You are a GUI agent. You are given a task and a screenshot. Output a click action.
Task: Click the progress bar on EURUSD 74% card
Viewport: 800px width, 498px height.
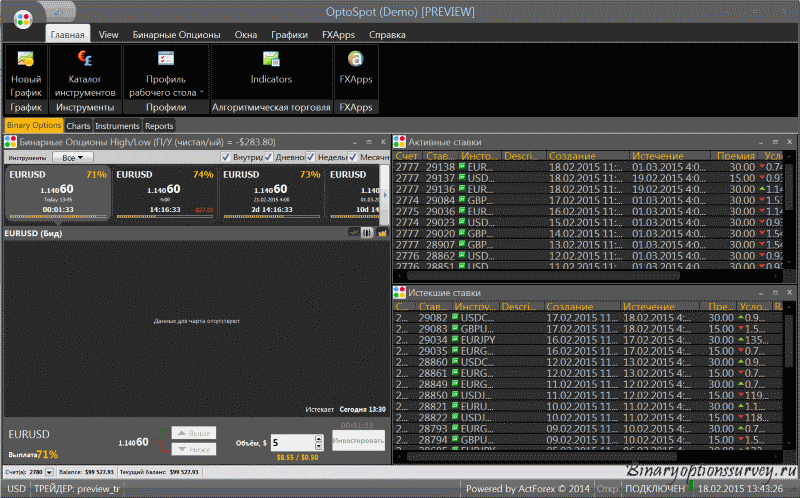point(164,216)
